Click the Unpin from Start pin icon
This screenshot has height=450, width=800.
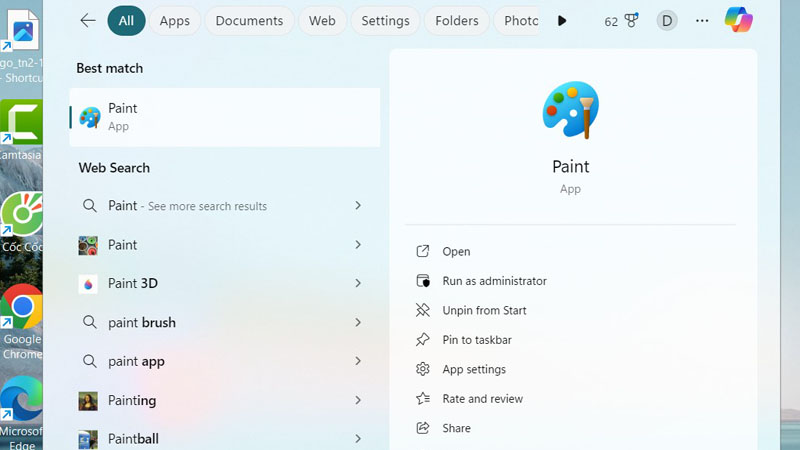tap(422, 310)
